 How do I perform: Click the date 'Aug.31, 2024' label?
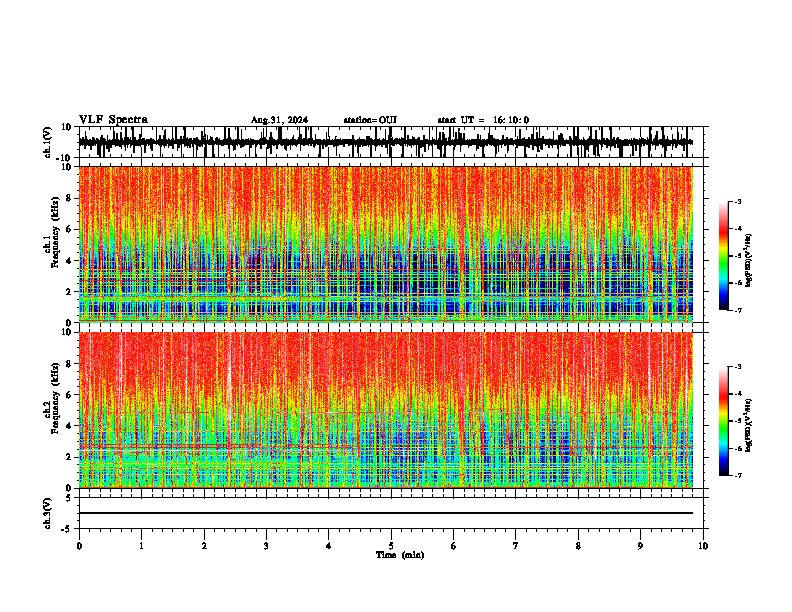[x=279, y=120]
